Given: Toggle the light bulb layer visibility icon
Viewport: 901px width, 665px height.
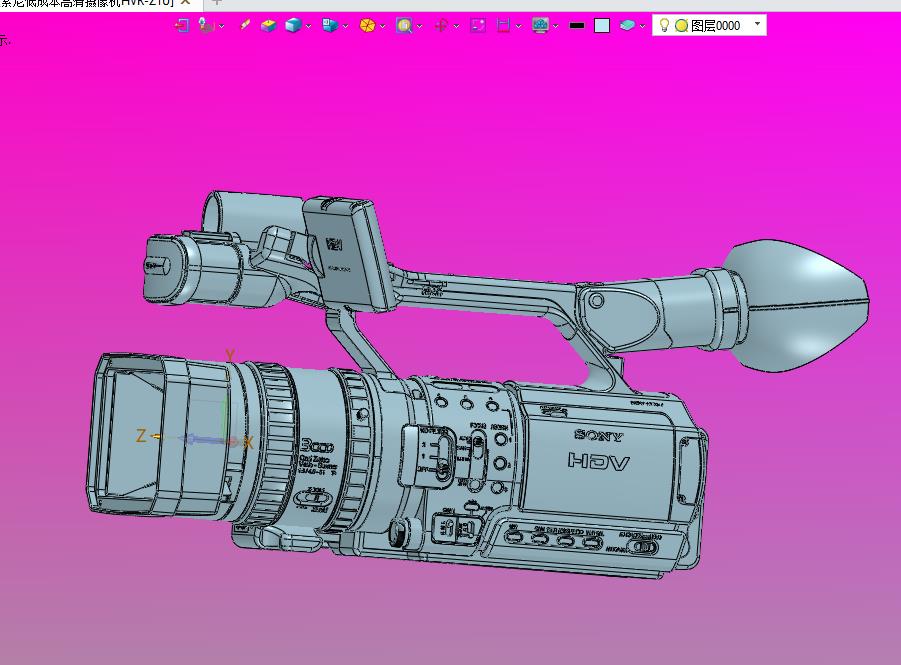Looking at the screenshot, I should (x=664, y=25).
